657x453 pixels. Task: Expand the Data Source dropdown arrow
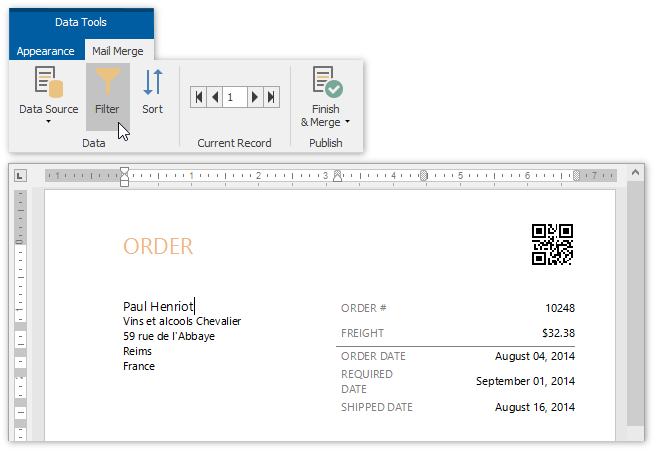[48, 123]
